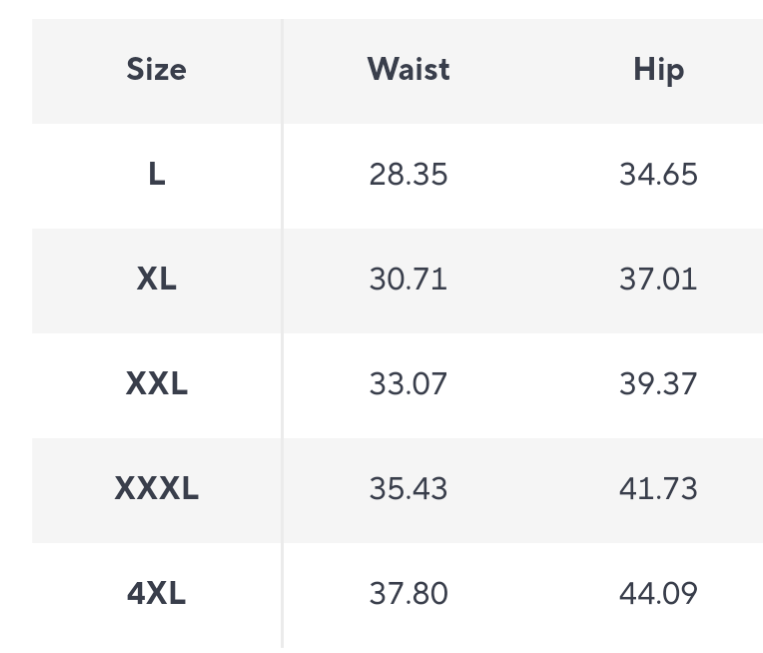This screenshot has height=653, width=763.
Task: Click the Waist column header
Action: pyautogui.click(x=408, y=70)
